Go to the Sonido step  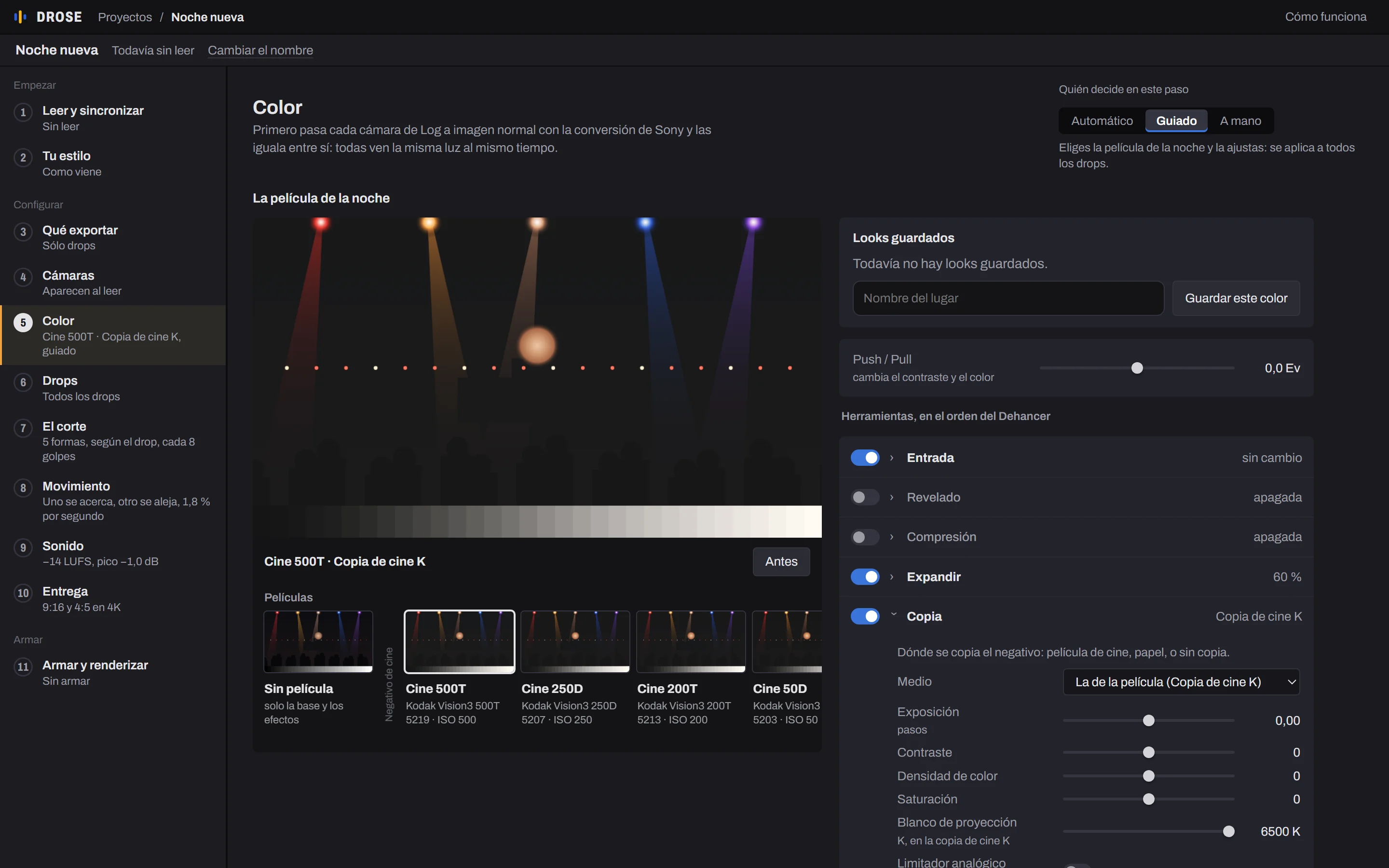point(113,553)
